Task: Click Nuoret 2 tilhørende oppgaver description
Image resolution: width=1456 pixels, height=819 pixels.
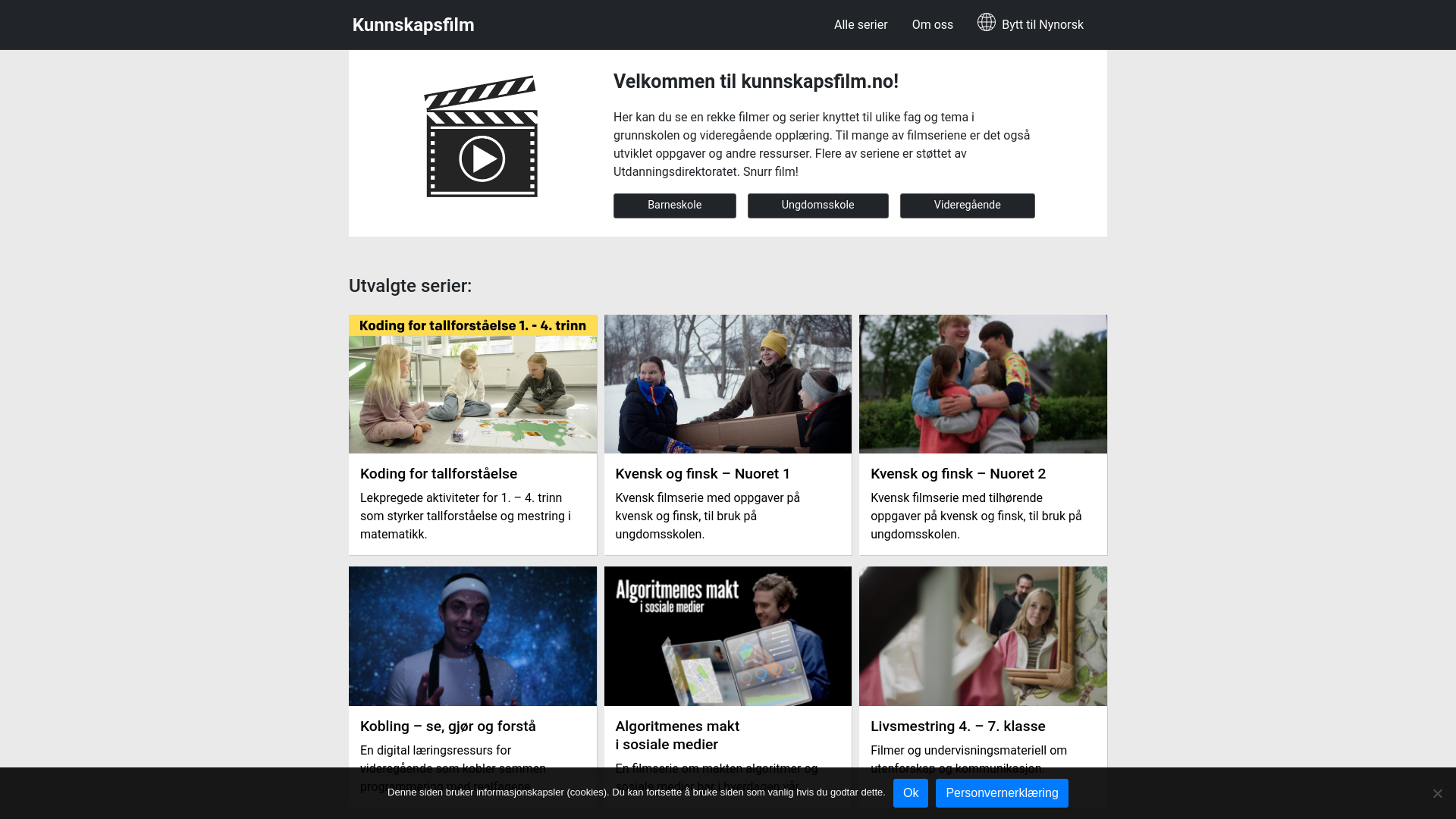Action: coord(977,516)
